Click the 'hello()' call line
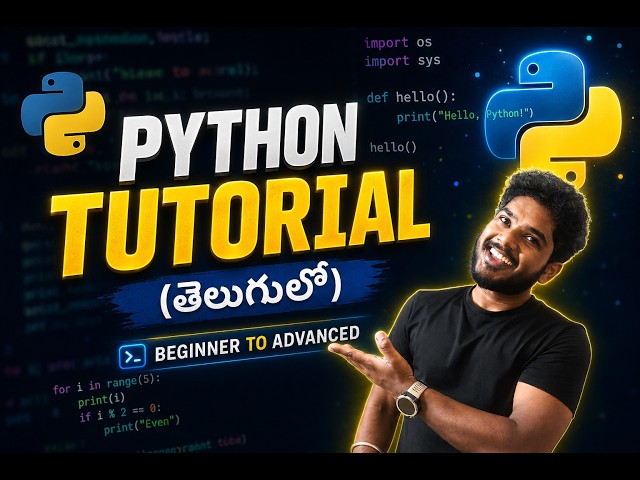The width and height of the screenshot is (640, 480). click(393, 147)
